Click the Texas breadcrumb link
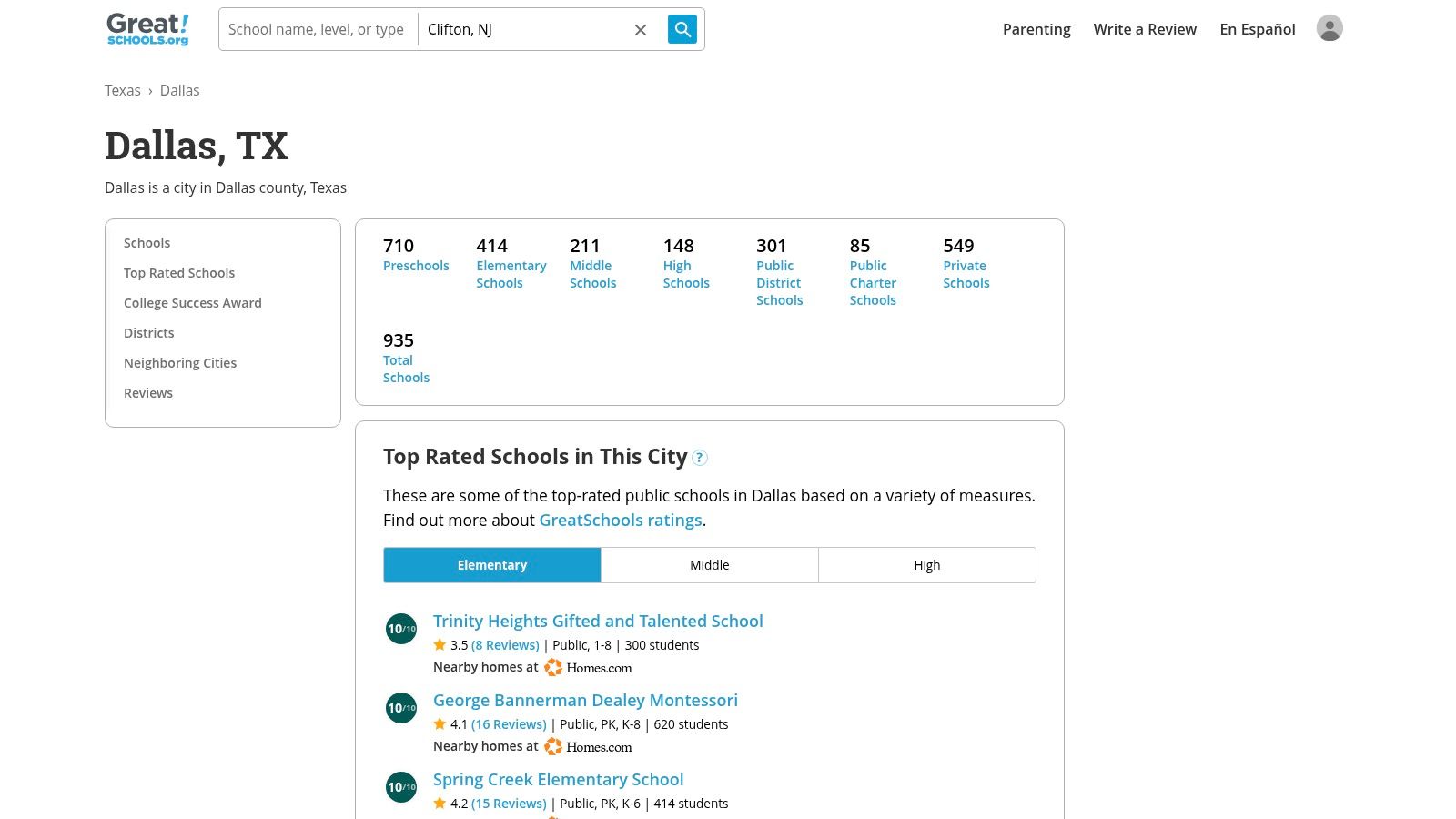This screenshot has width=1456, height=819. pos(123,90)
